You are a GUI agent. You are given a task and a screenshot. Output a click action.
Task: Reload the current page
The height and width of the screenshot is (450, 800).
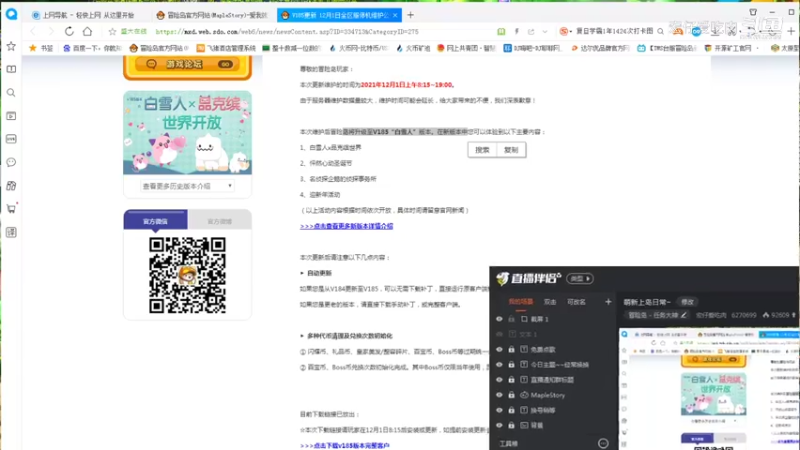pyautogui.click(x=69, y=32)
